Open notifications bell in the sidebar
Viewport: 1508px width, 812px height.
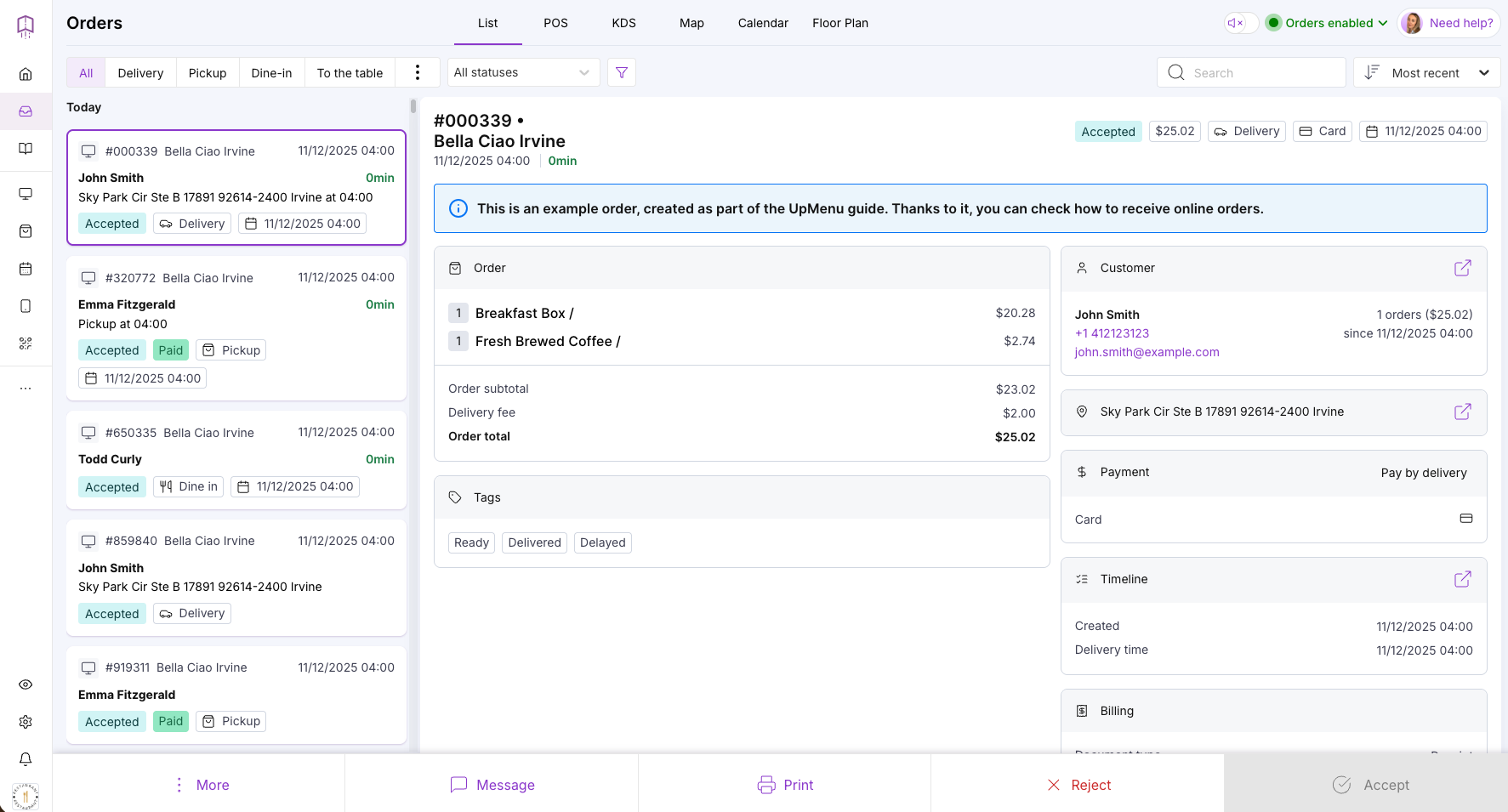pos(26,758)
